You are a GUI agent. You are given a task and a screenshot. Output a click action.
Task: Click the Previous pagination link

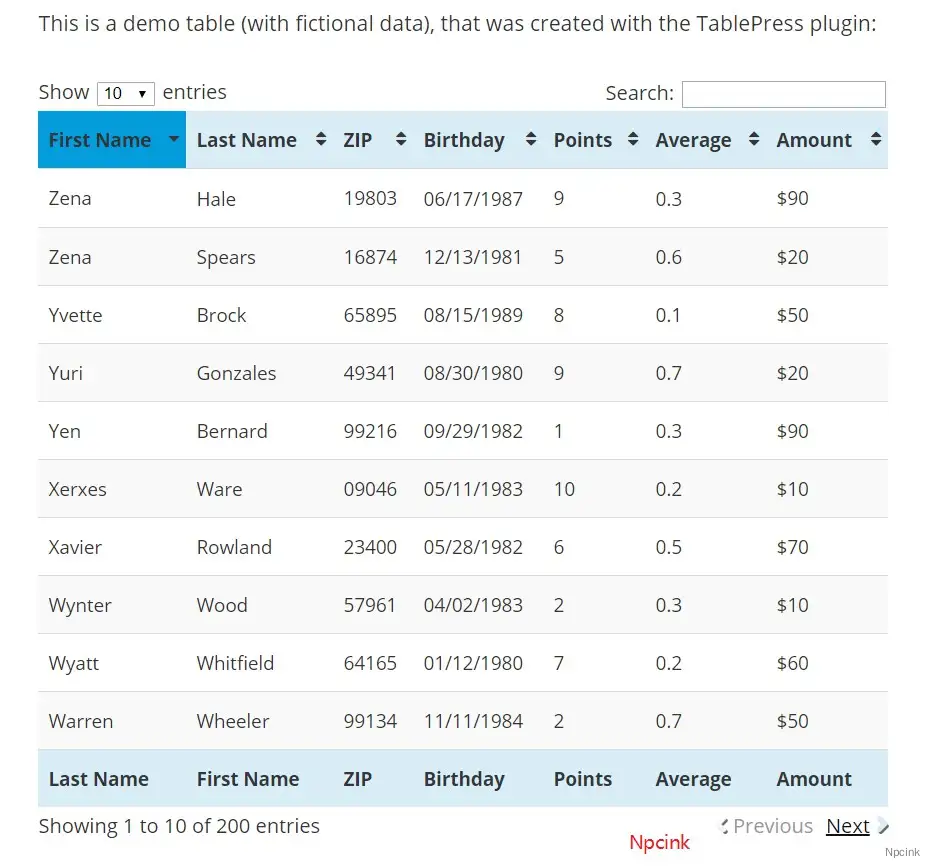point(772,826)
